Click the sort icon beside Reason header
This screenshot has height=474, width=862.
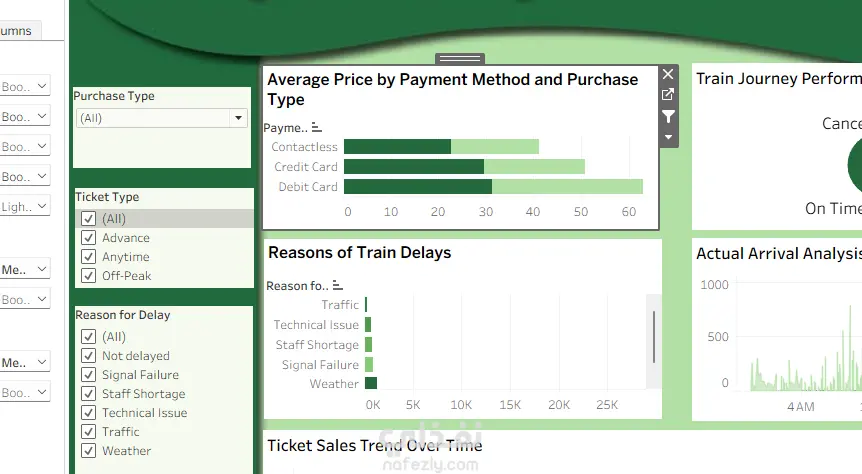(337, 286)
